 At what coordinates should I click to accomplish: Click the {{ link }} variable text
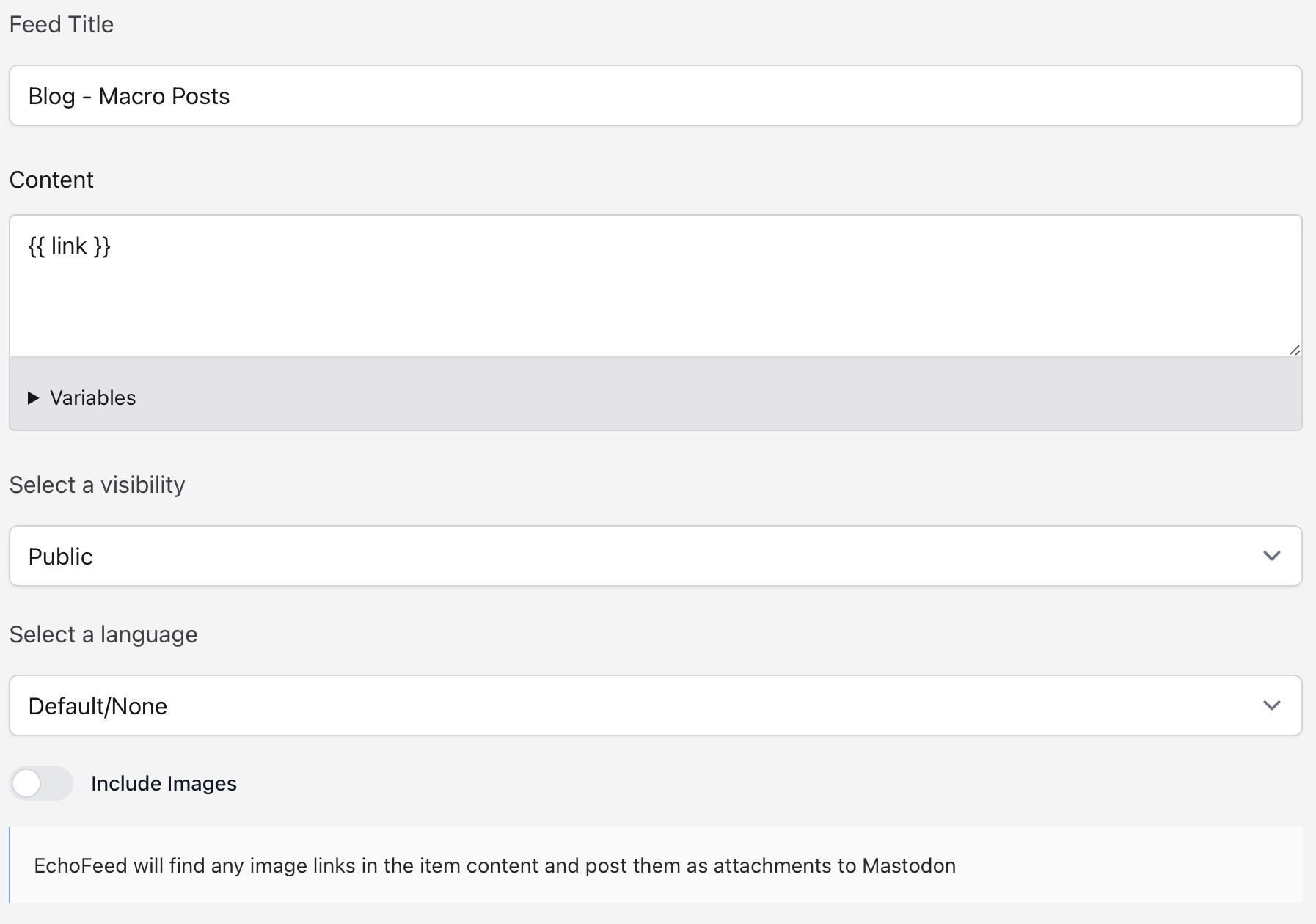click(x=68, y=246)
